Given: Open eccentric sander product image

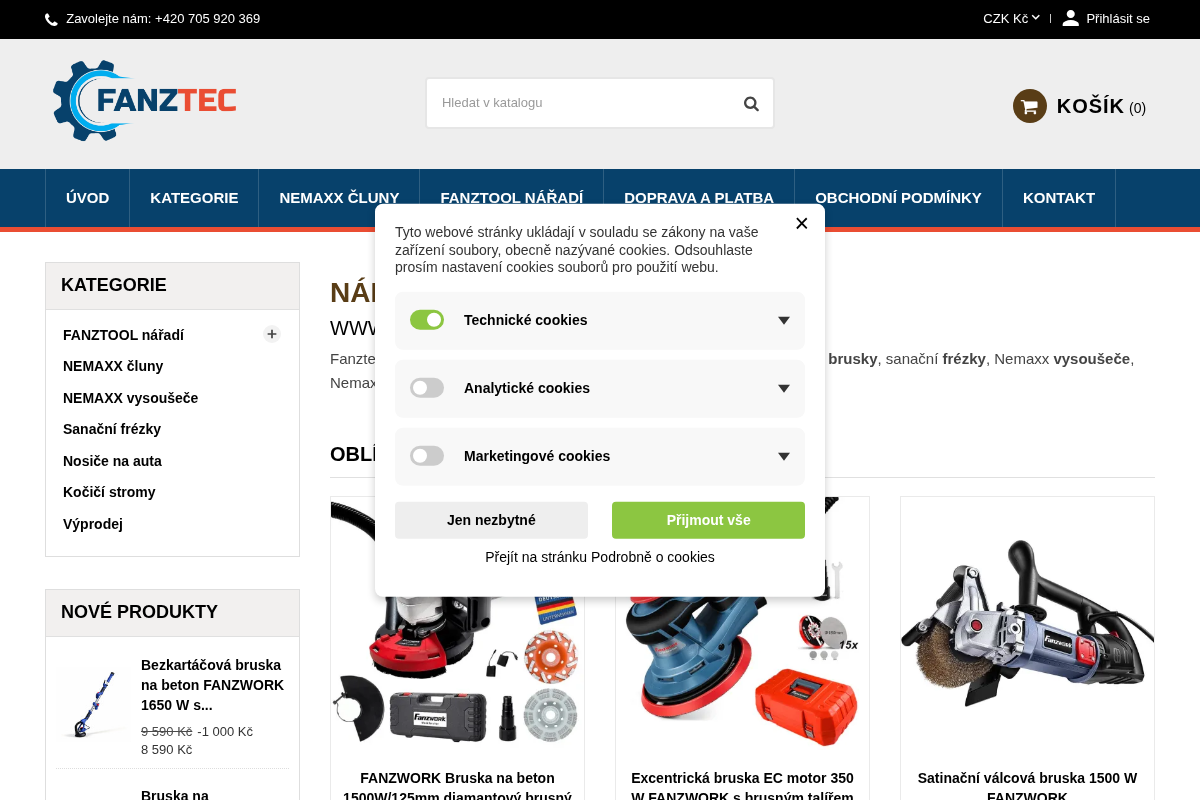Looking at the screenshot, I should pyautogui.click(x=742, y=624).
